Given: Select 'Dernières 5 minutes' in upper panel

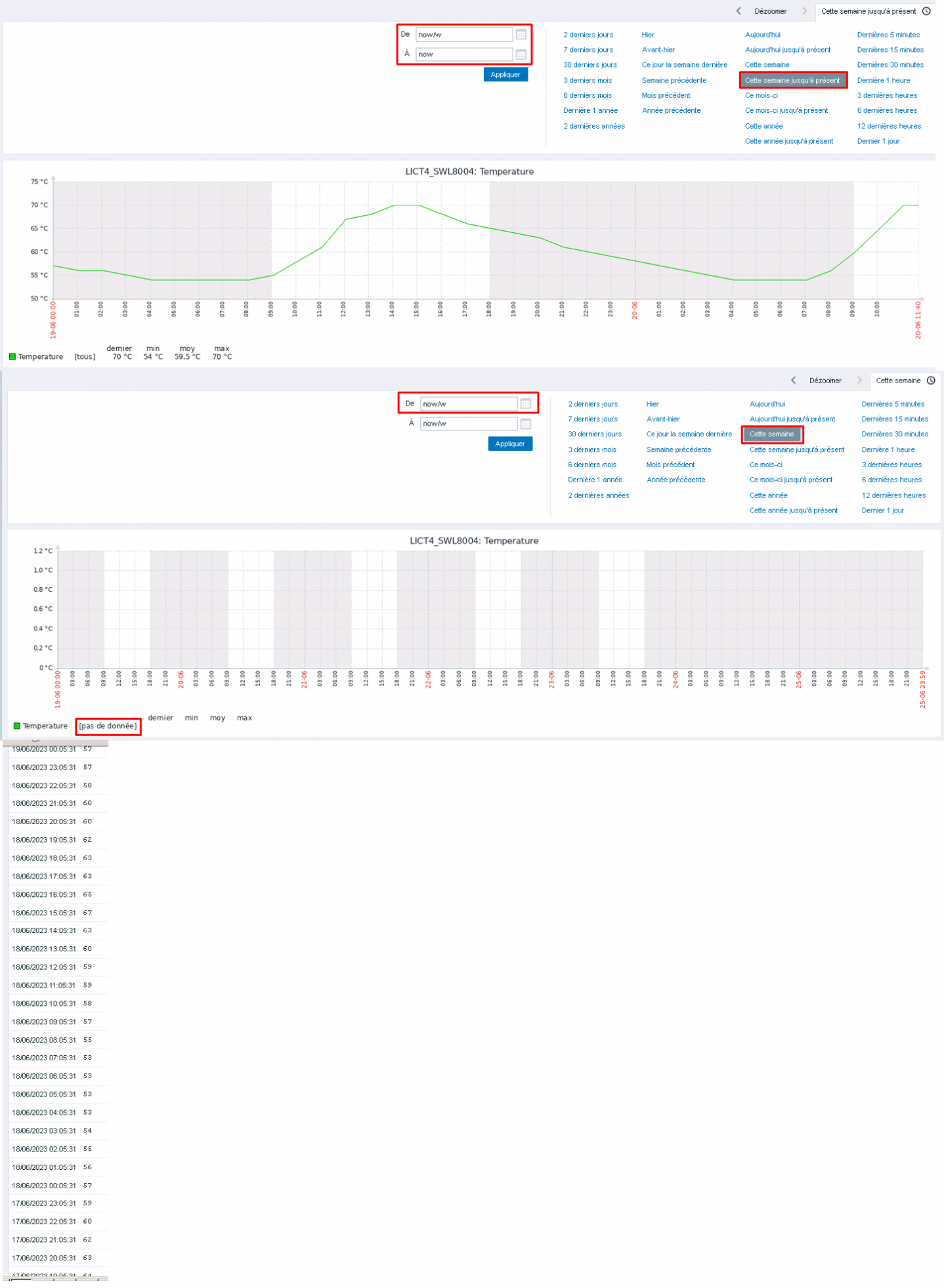Looking at the screenshot, I should (x=888, y=35).
